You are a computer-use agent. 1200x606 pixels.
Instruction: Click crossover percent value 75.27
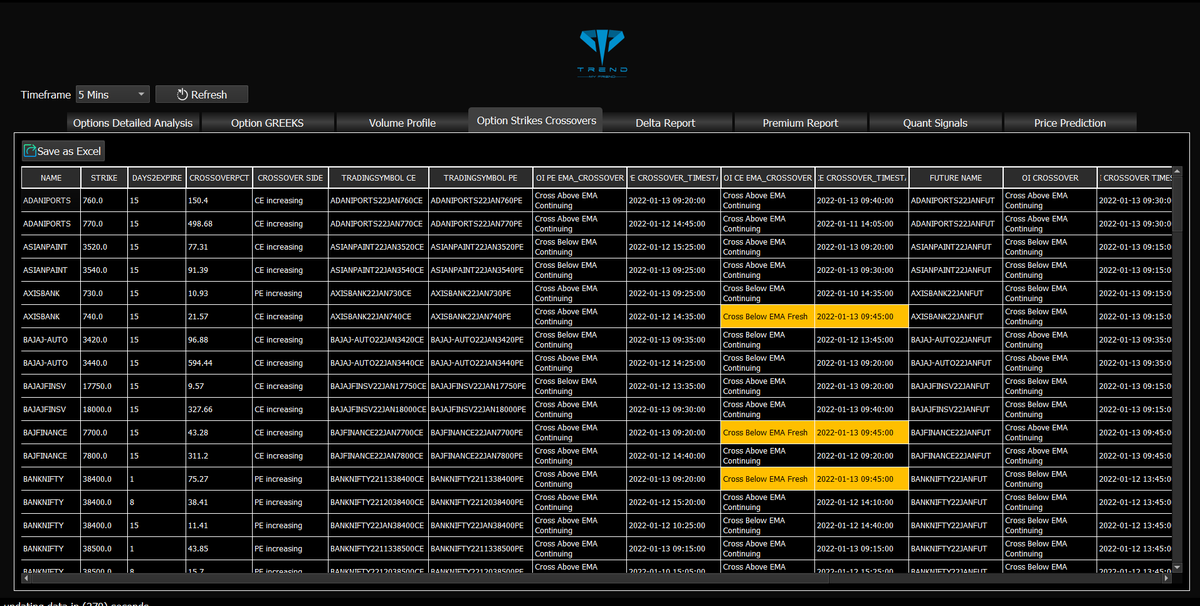[x=219, y=479]
